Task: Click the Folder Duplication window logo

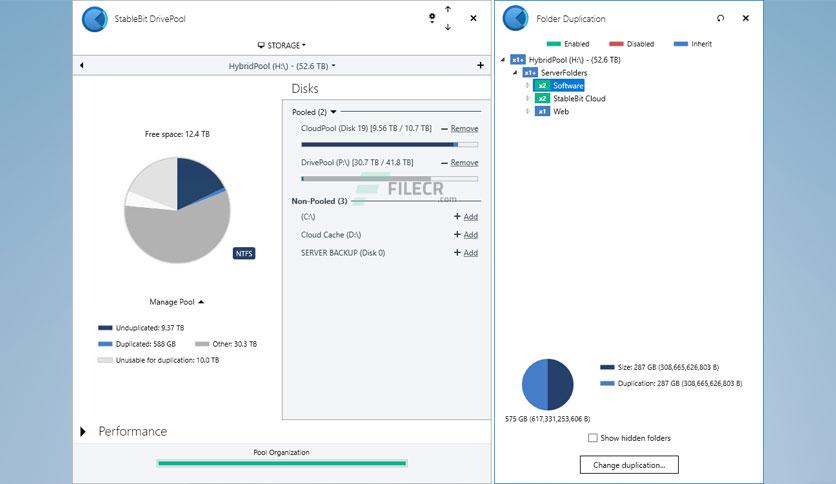Action: point(516,19)
